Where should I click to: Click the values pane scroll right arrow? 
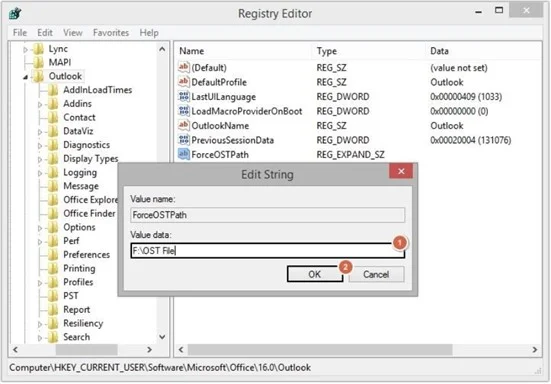click(x=534, y=350)
